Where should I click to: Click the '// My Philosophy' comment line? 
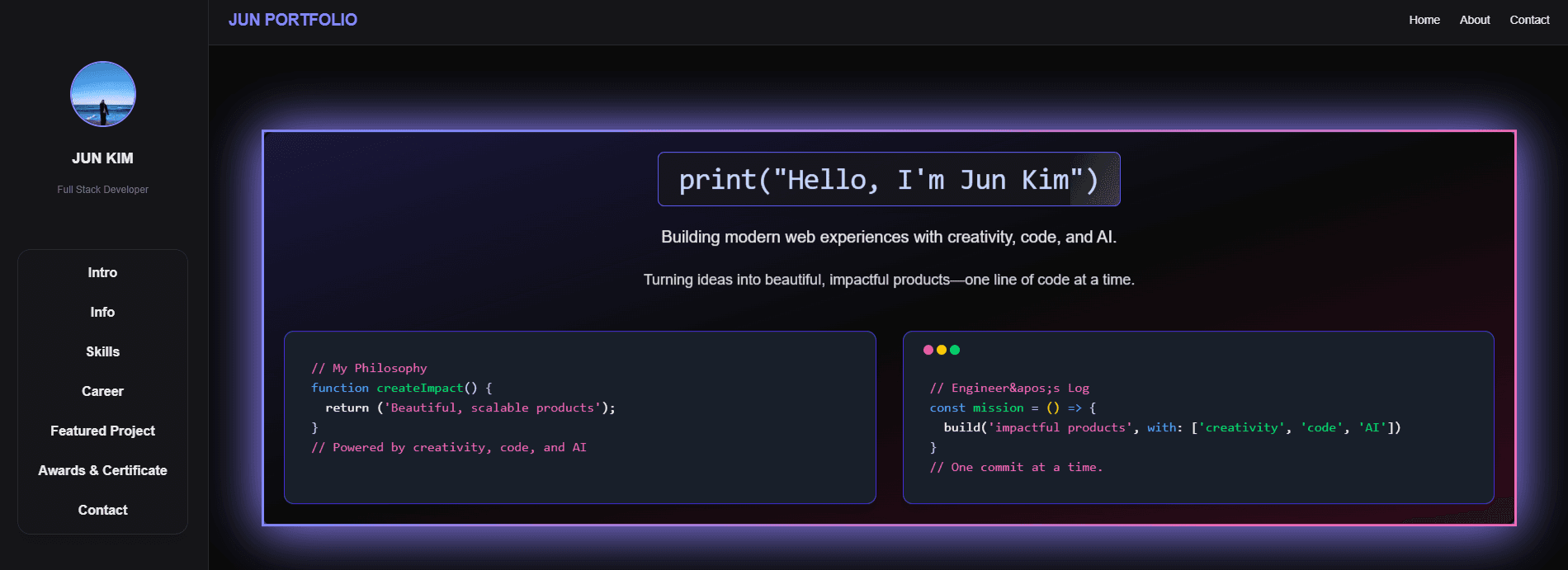(x=369, y=368)
